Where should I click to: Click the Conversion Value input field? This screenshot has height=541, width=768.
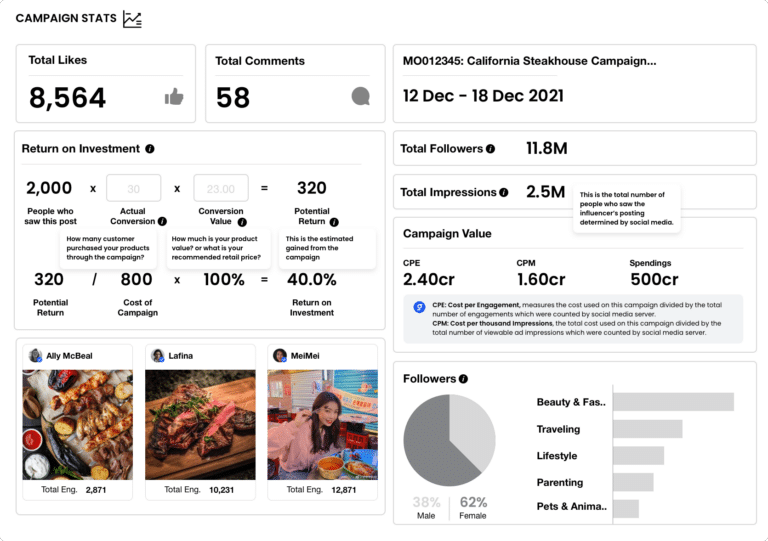(221, 188)
